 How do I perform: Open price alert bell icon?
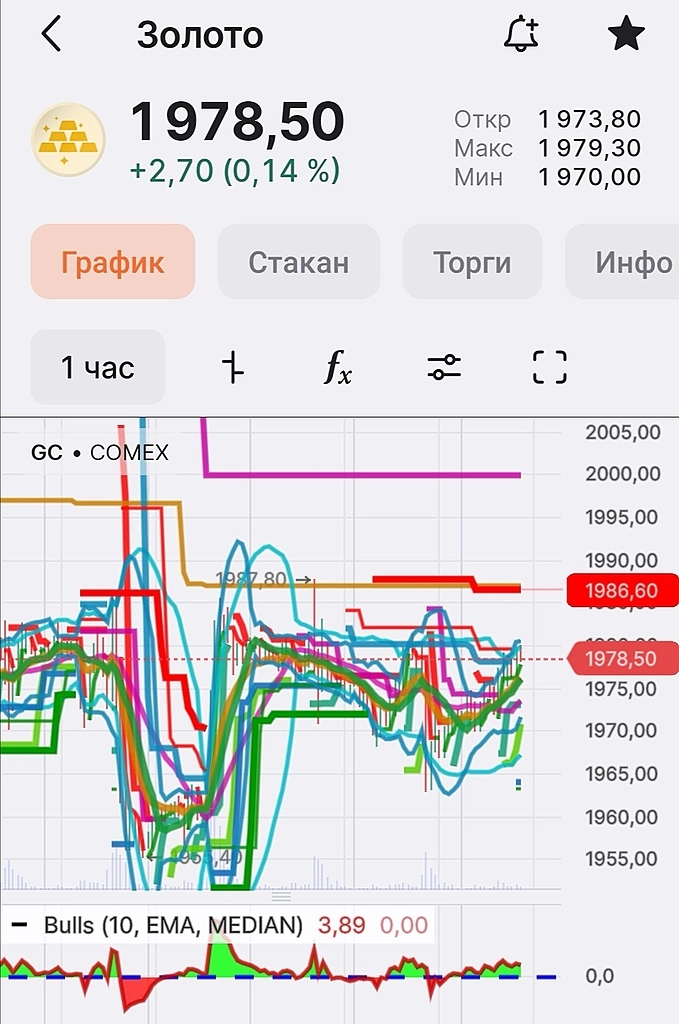520,35
